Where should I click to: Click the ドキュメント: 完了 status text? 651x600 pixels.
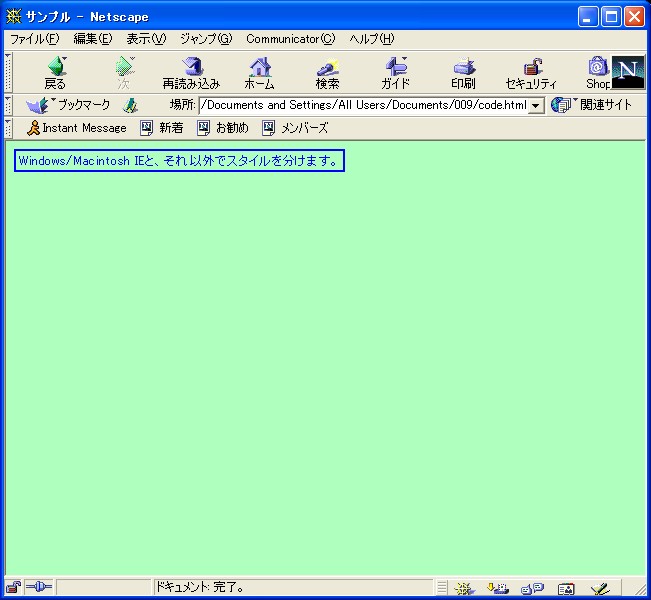coord(199,587)
